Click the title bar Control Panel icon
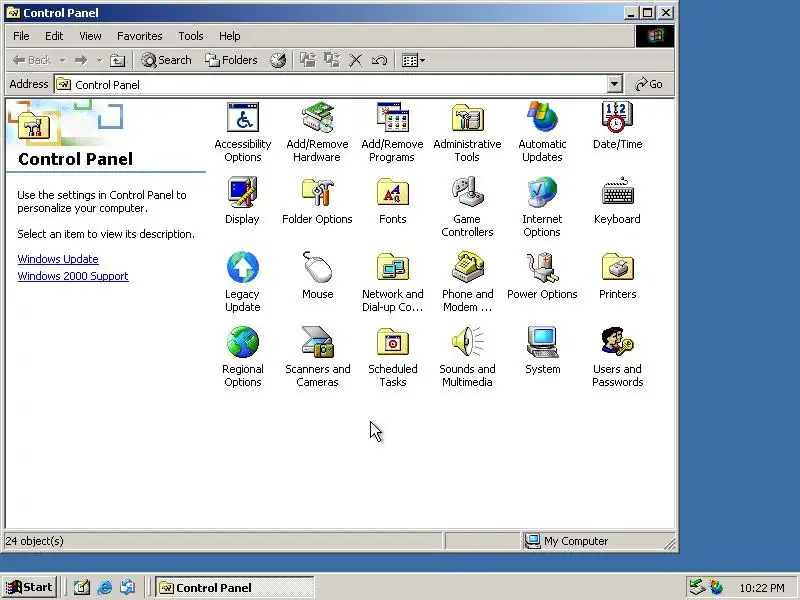The height and width of the screenshot is (600, 800). pyautogui.click(x=13, y=13)
